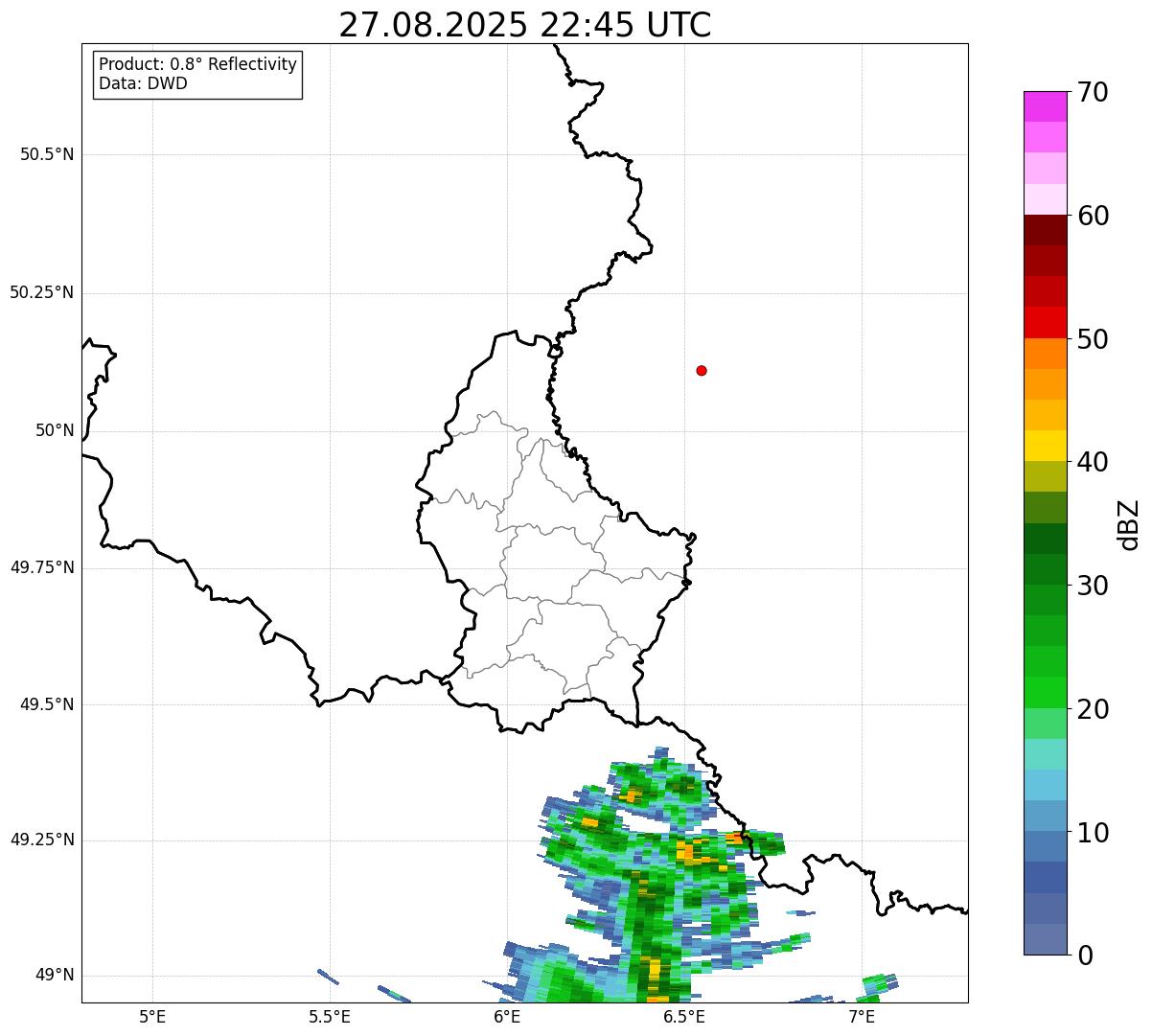The height and width of the screenshot is (1036, 1152).
Task: Pick the orange colorbar segment below 50
Action: coord(1046,354)
